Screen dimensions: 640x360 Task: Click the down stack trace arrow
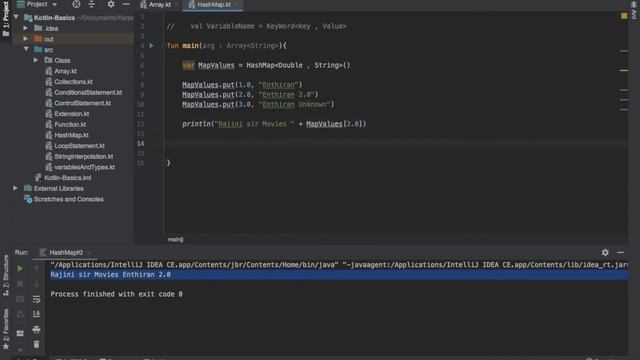coord(36,284)
